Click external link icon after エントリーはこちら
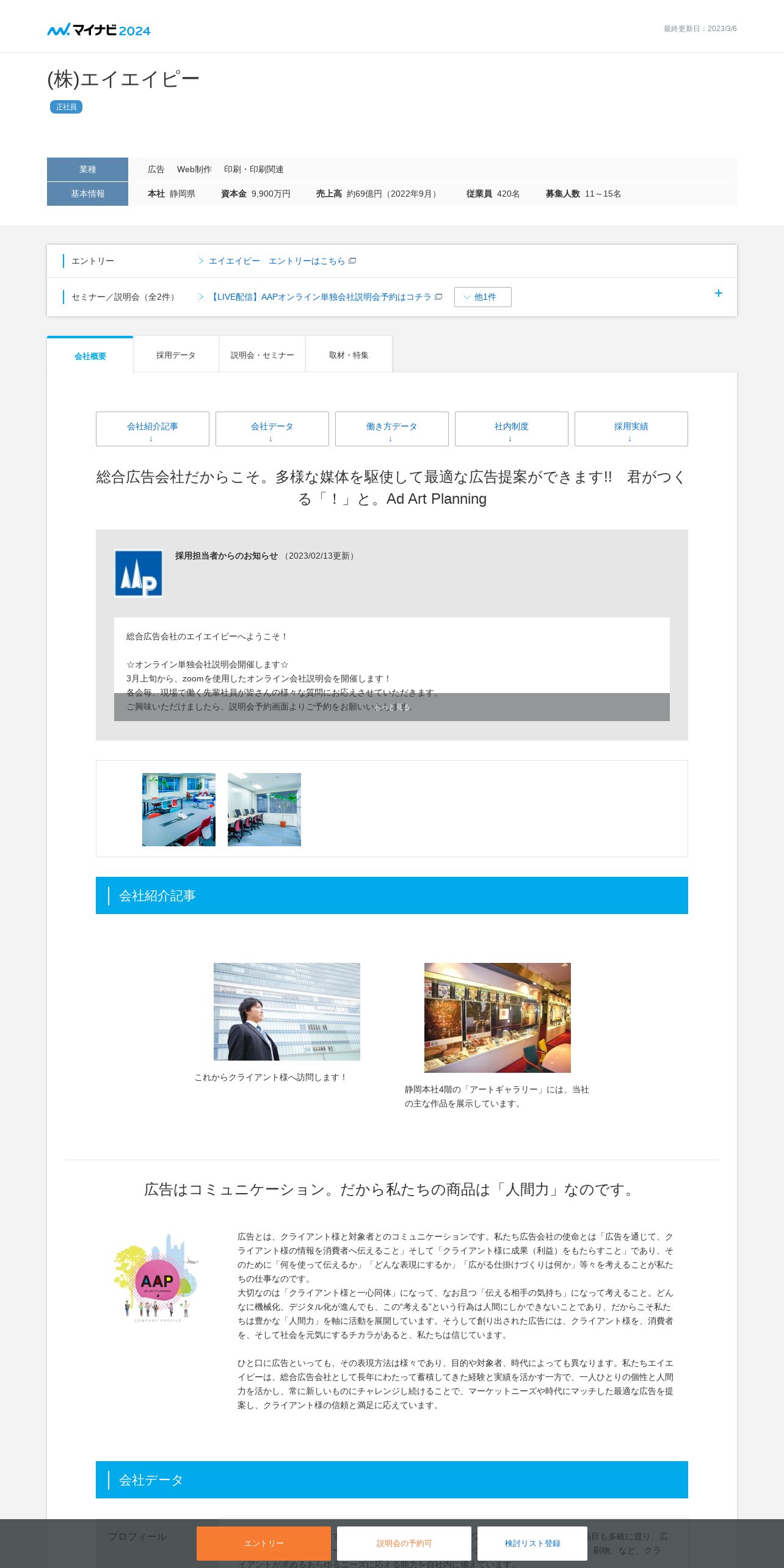The image size is (784, 1568). click(352, 261)
